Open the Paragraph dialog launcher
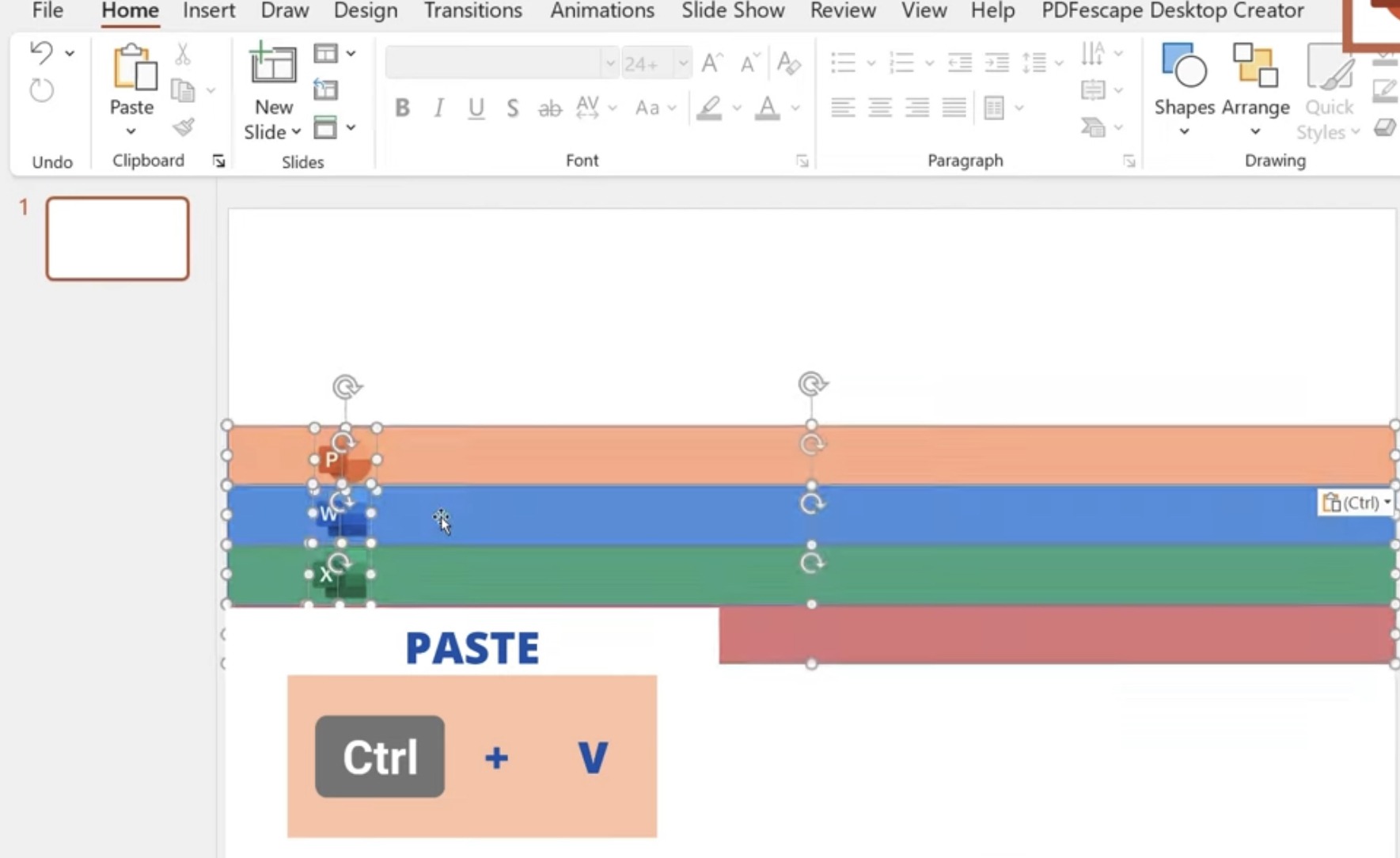Viewport: 1400px width, 858px height. (1129, 161)
